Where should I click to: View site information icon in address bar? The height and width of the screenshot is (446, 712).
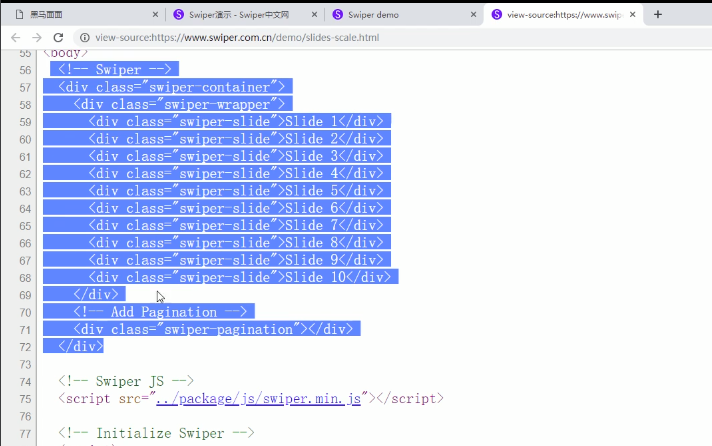[85, 37]
